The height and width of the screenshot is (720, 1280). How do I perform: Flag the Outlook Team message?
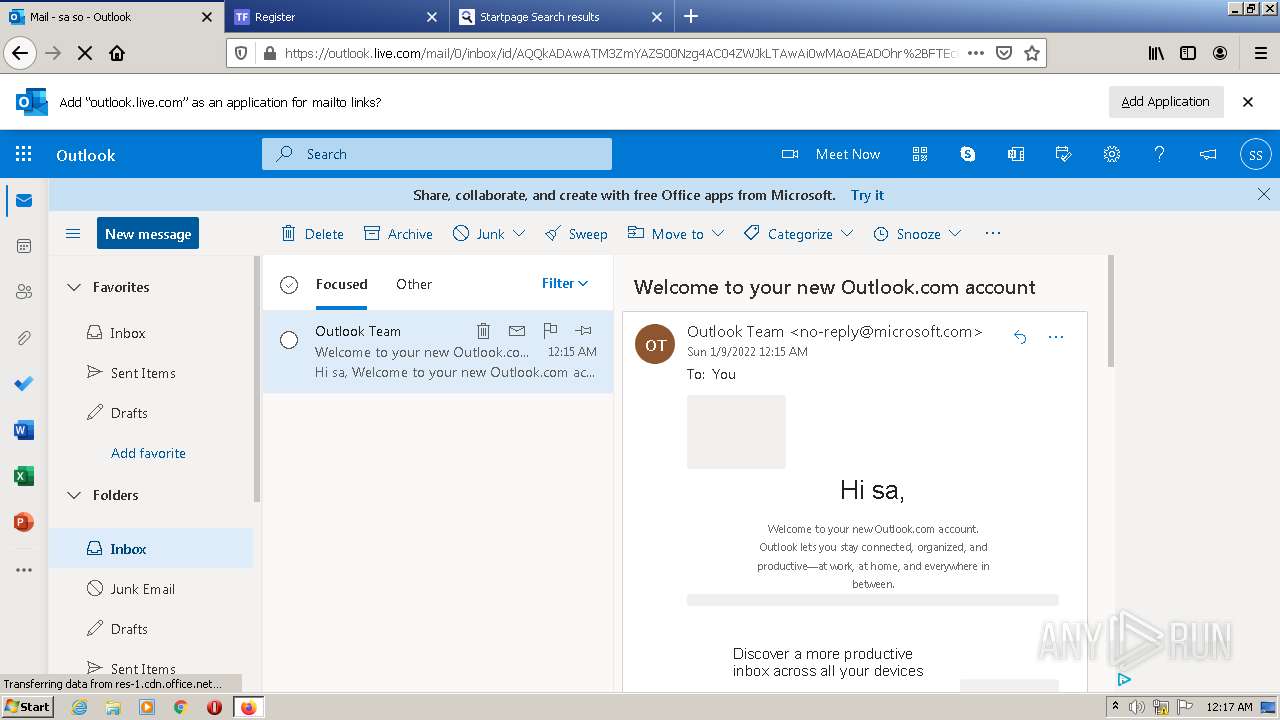[550, 330]
